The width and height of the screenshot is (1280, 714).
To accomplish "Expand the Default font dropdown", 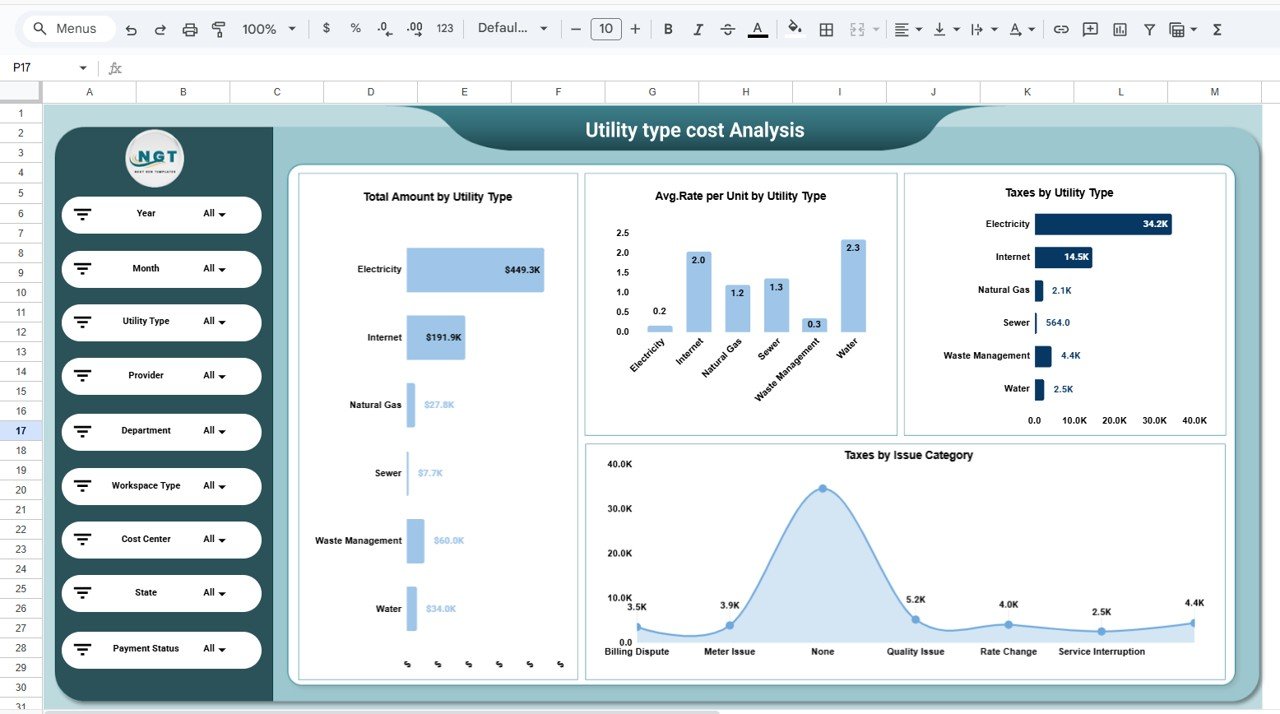I will point(513,28).
